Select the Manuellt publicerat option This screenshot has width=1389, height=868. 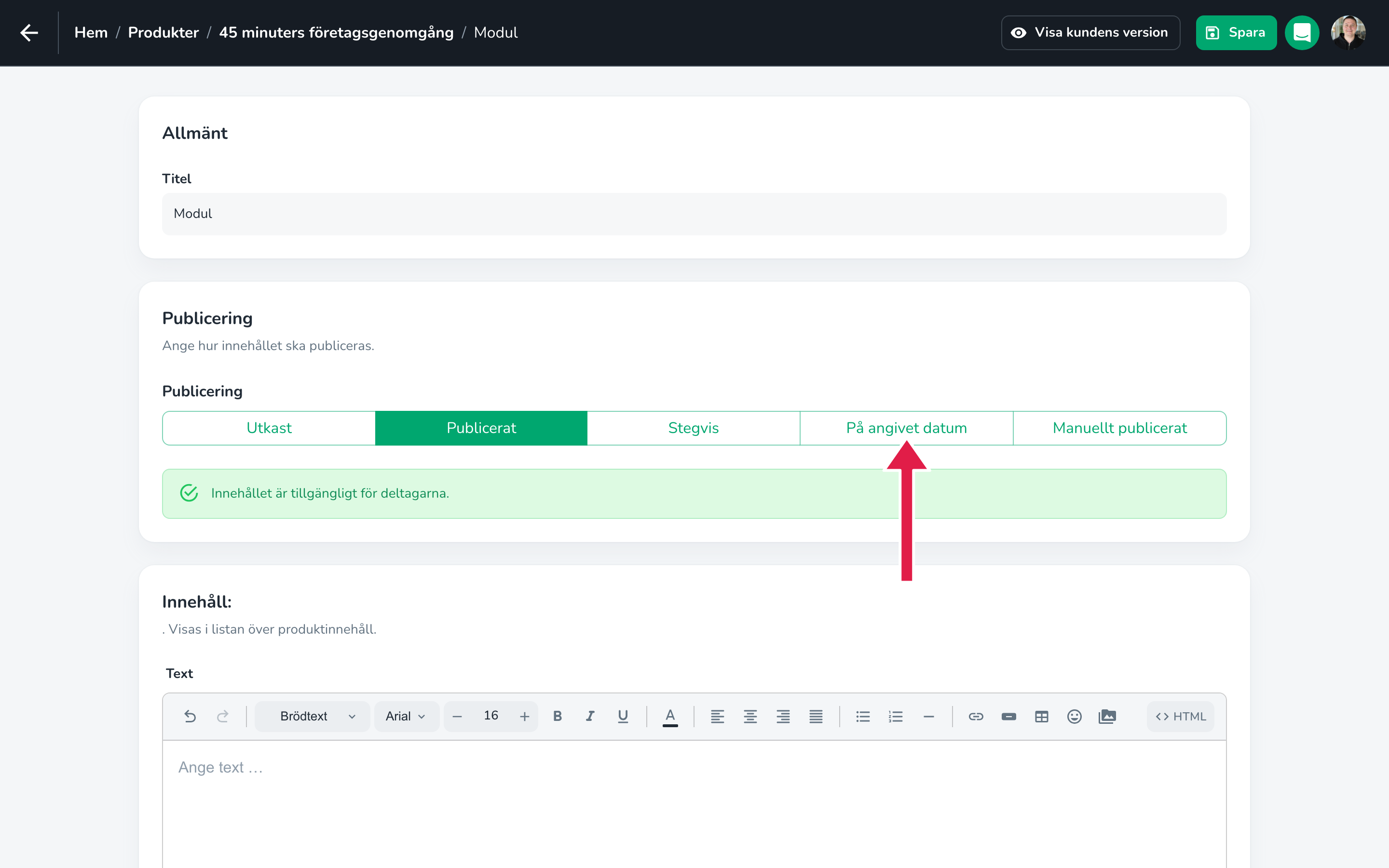coord(1119,428)
